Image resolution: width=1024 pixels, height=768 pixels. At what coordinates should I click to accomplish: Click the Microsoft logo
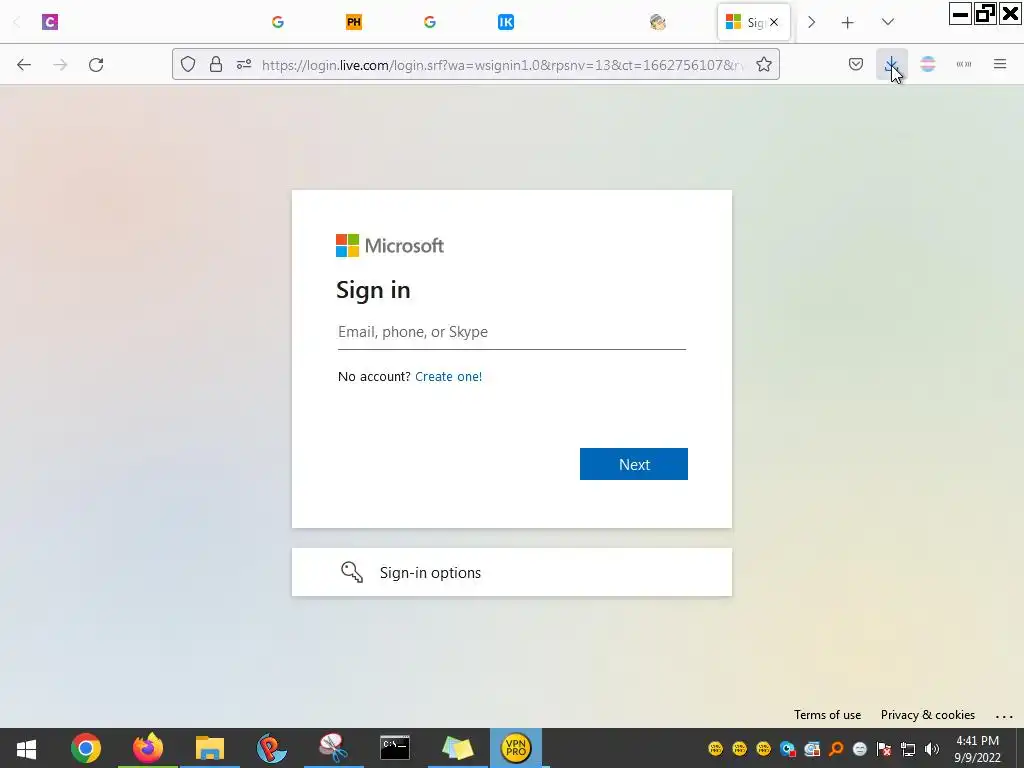[389, 246]
